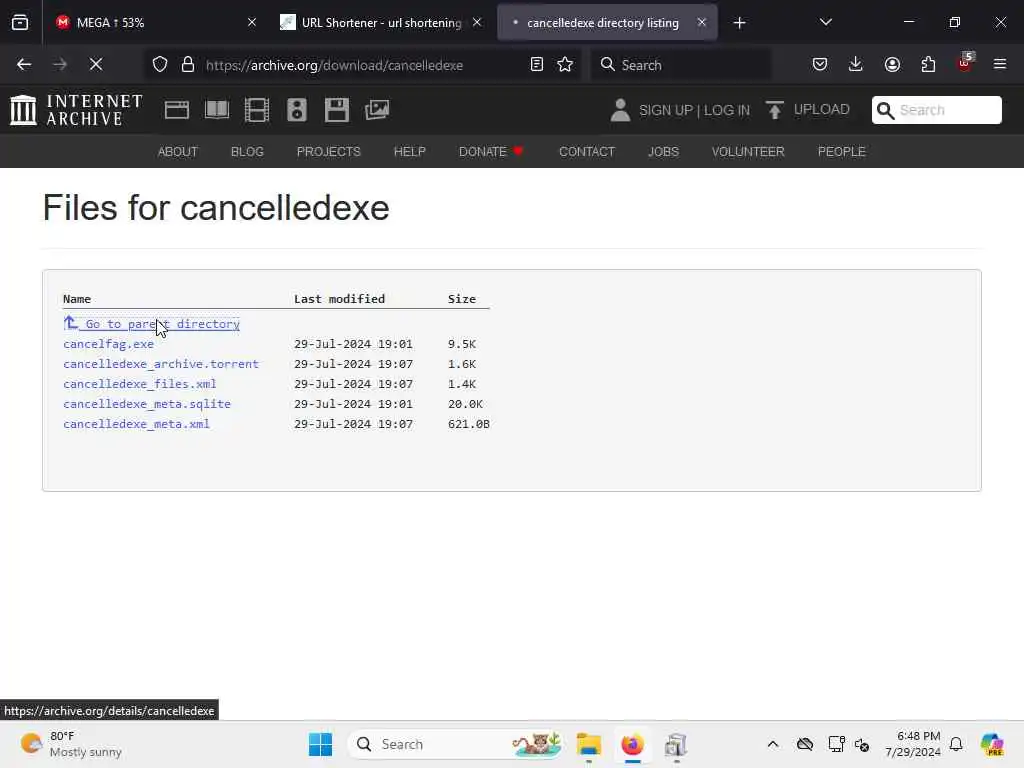1024x768 pixels.
Task: Switch to the MEGA 53% tab
Action: [155, 22]
